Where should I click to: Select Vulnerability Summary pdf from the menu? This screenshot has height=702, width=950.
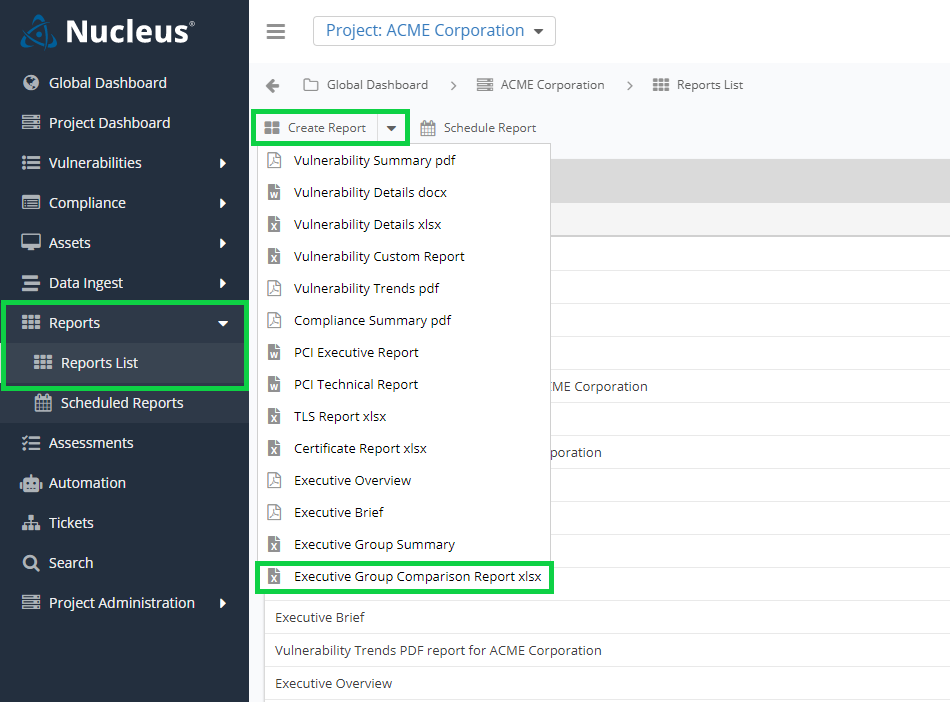pyautogui.click(x=375, y=160)
